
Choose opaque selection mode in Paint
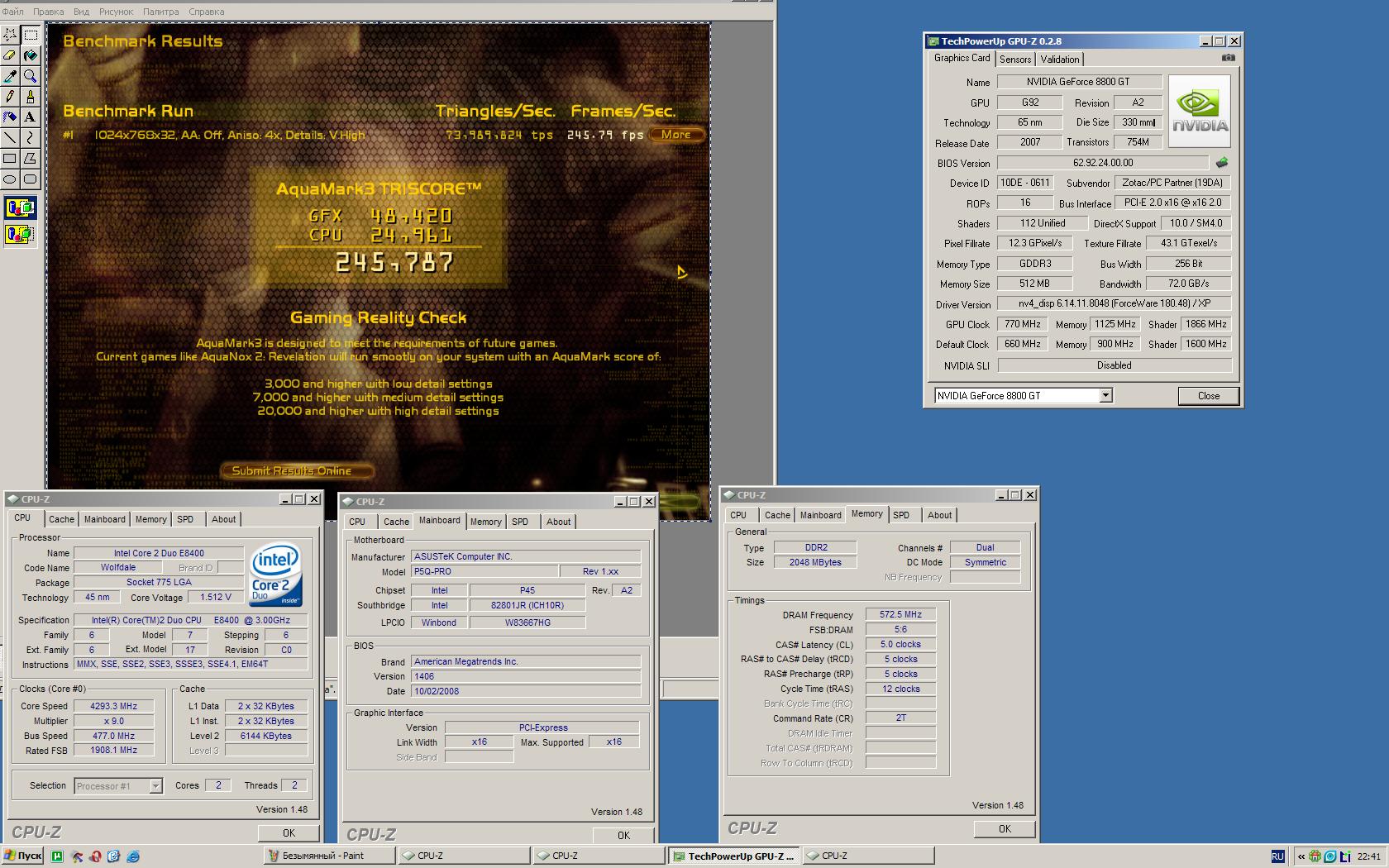(x=20, y=207)
